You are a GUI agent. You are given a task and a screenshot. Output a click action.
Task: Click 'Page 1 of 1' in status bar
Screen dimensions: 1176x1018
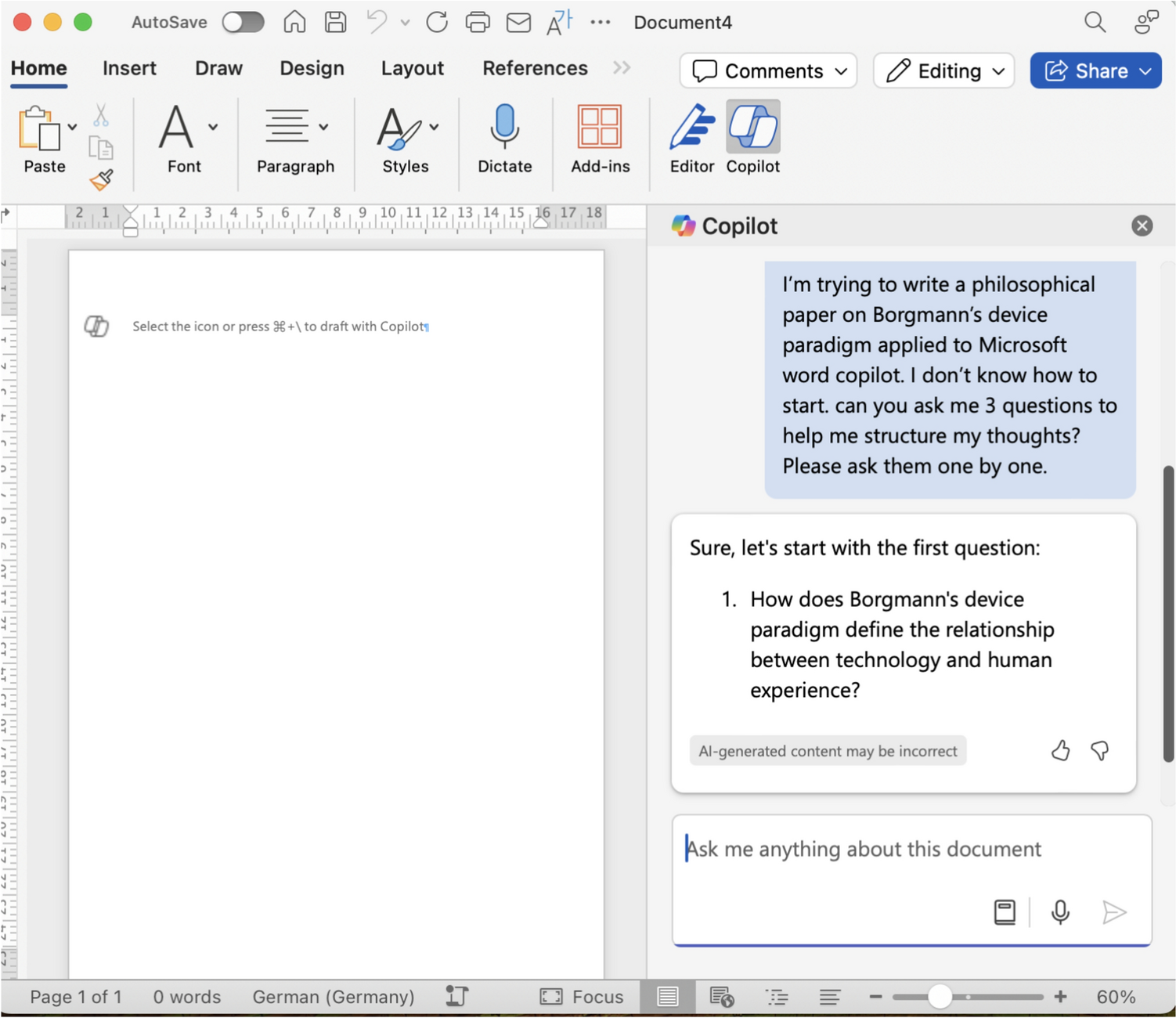(x=76, y=997)
